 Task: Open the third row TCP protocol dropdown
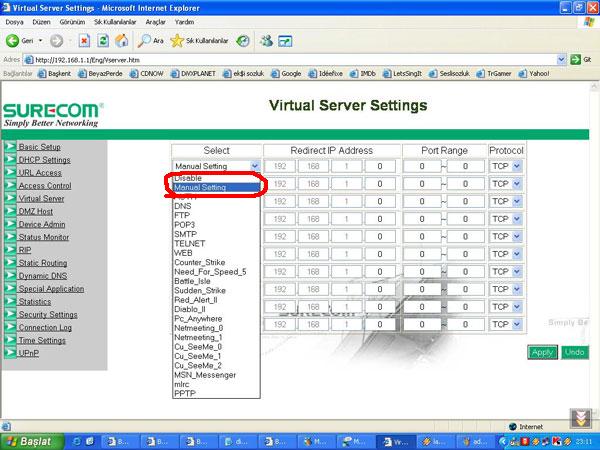517,201
